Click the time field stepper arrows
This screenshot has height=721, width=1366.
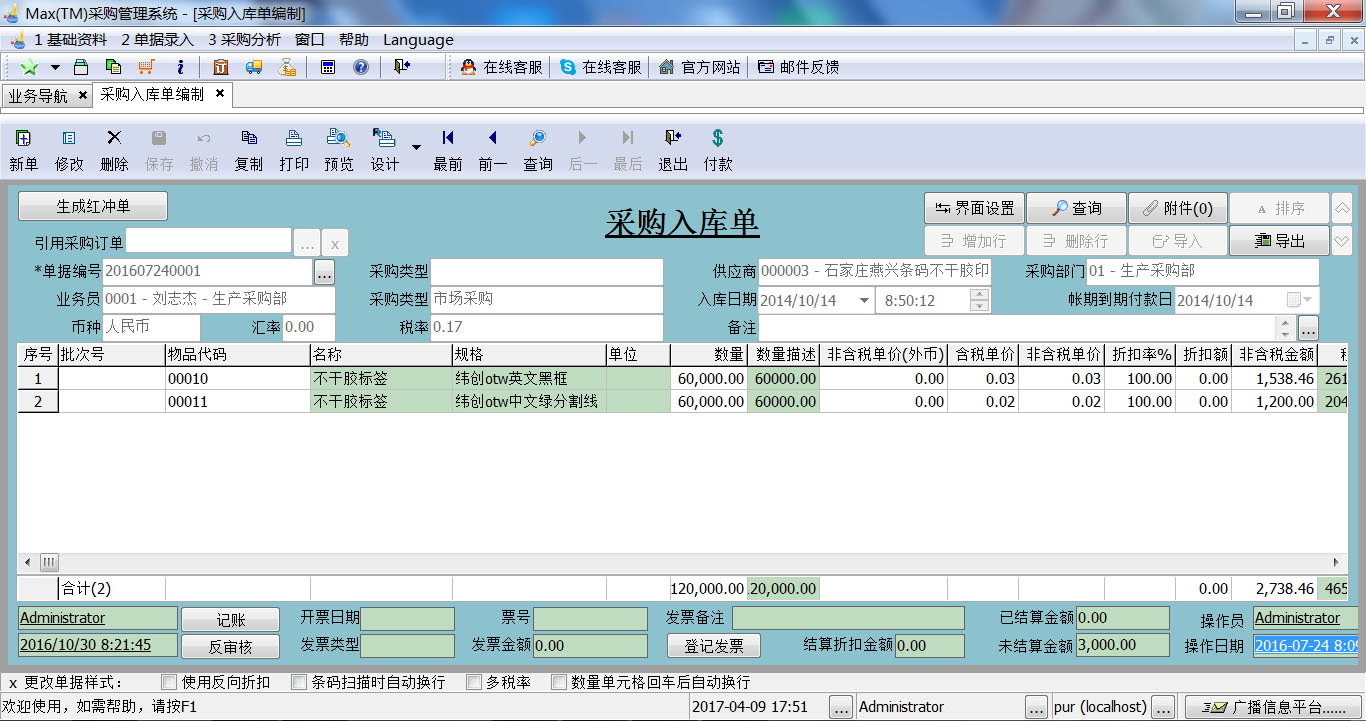(980, 300)
